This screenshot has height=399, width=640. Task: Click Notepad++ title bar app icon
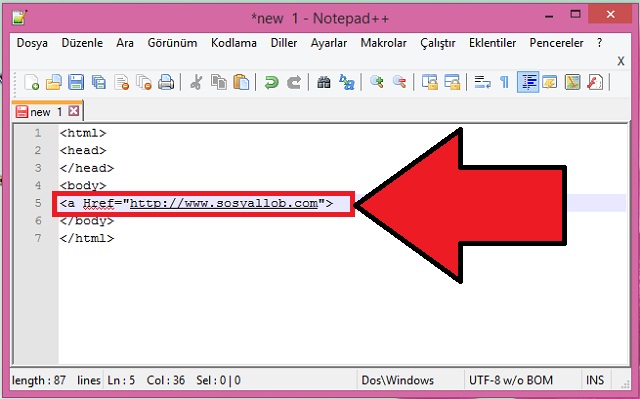pos(20,18)
